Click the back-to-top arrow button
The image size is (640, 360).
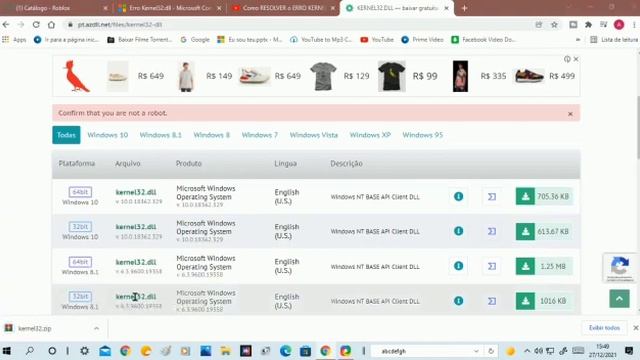(x=619, y=299)
